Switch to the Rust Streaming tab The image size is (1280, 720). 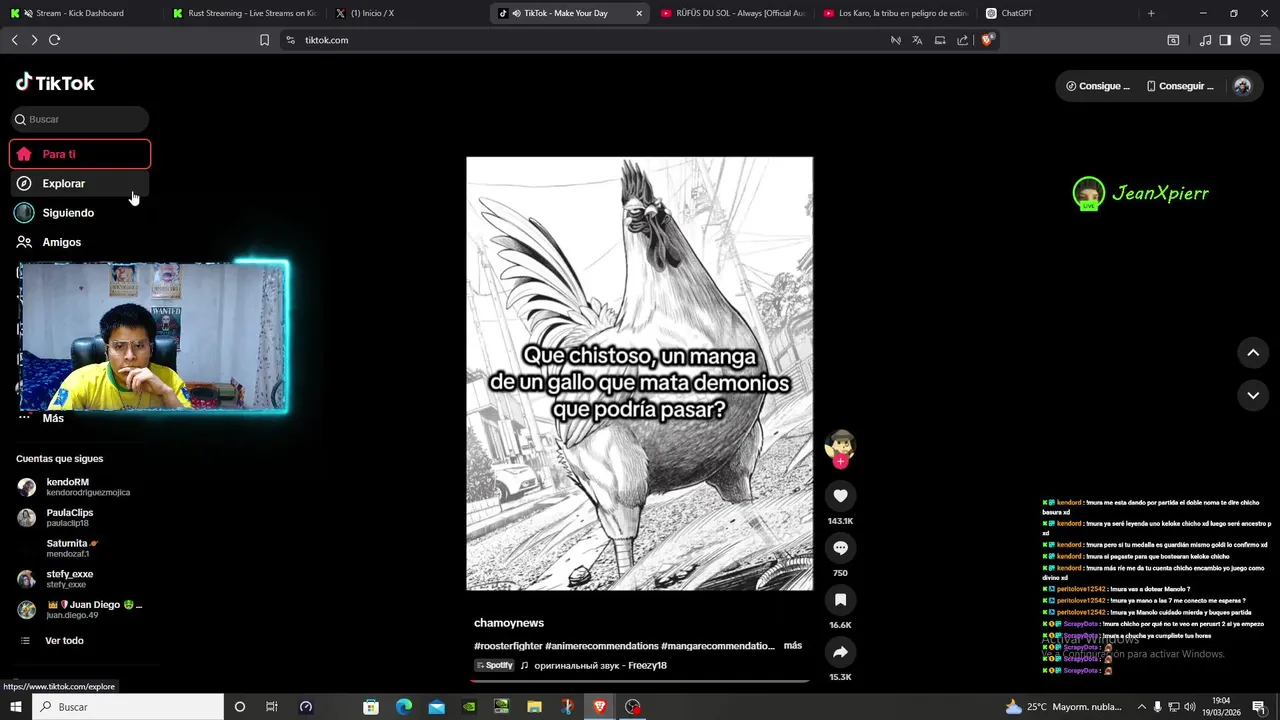[245, 13]
